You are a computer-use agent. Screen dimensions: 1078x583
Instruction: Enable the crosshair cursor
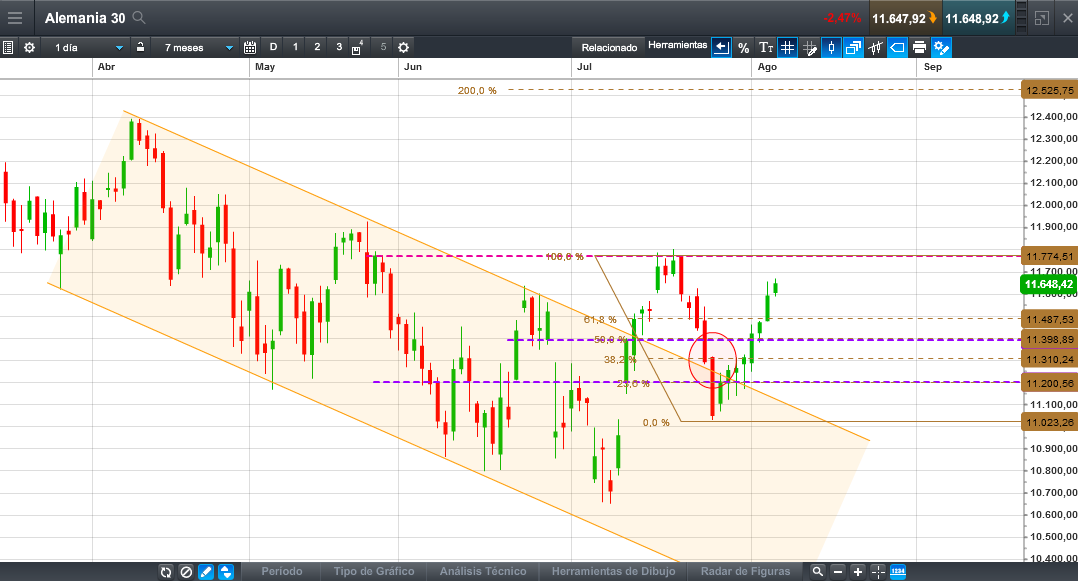coord(878,572)
